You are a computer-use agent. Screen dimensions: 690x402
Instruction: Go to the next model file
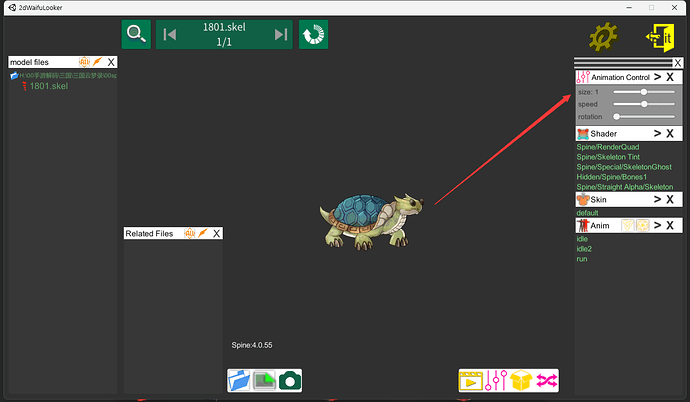(281, 34)
